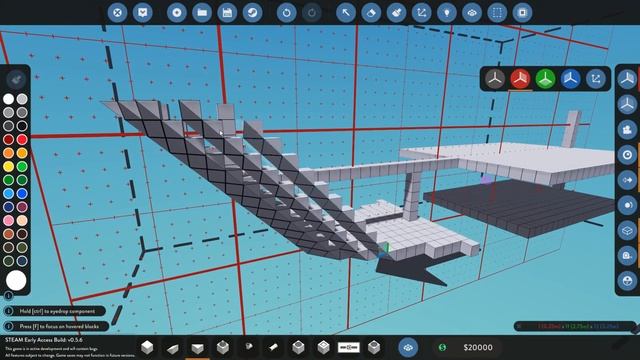
Task: Disable mirroring with the gray axis button
Action: click(x=495, y=79)
